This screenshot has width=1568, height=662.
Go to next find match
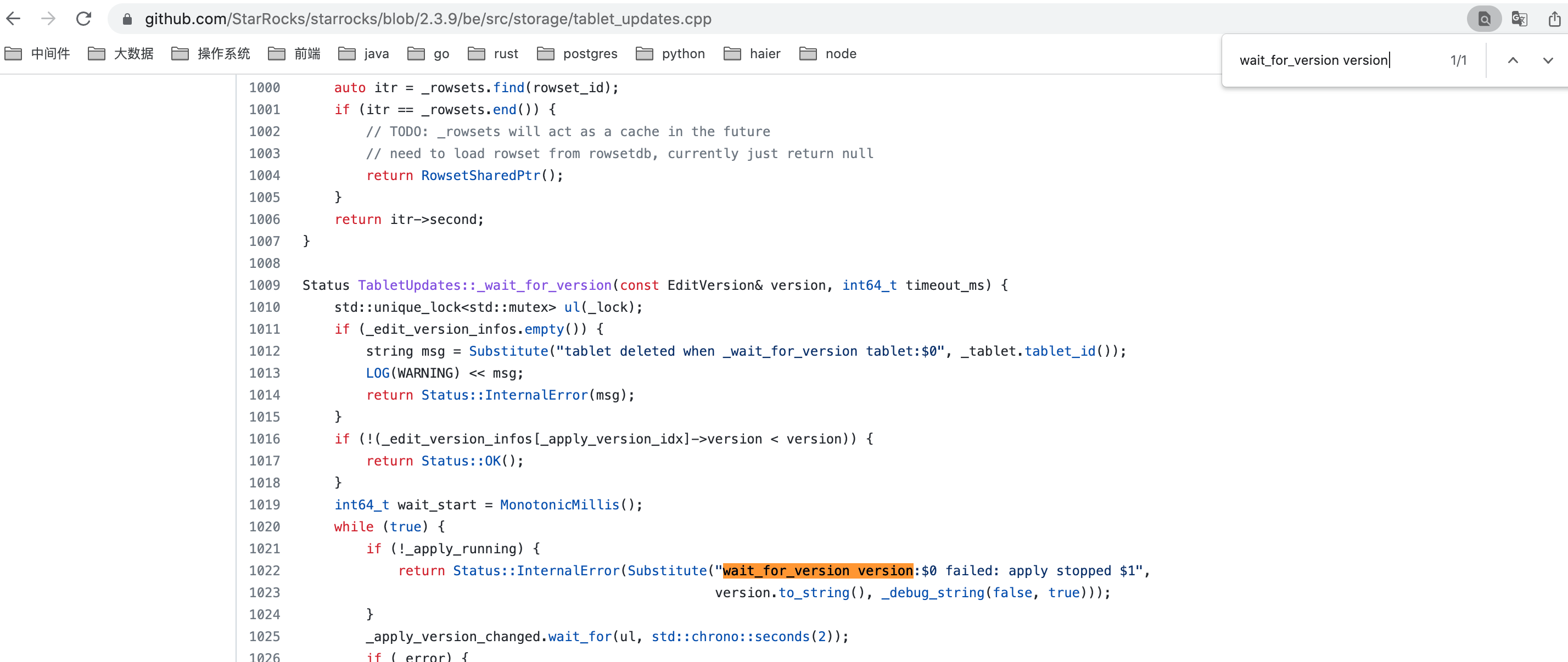coord(1547,60)
